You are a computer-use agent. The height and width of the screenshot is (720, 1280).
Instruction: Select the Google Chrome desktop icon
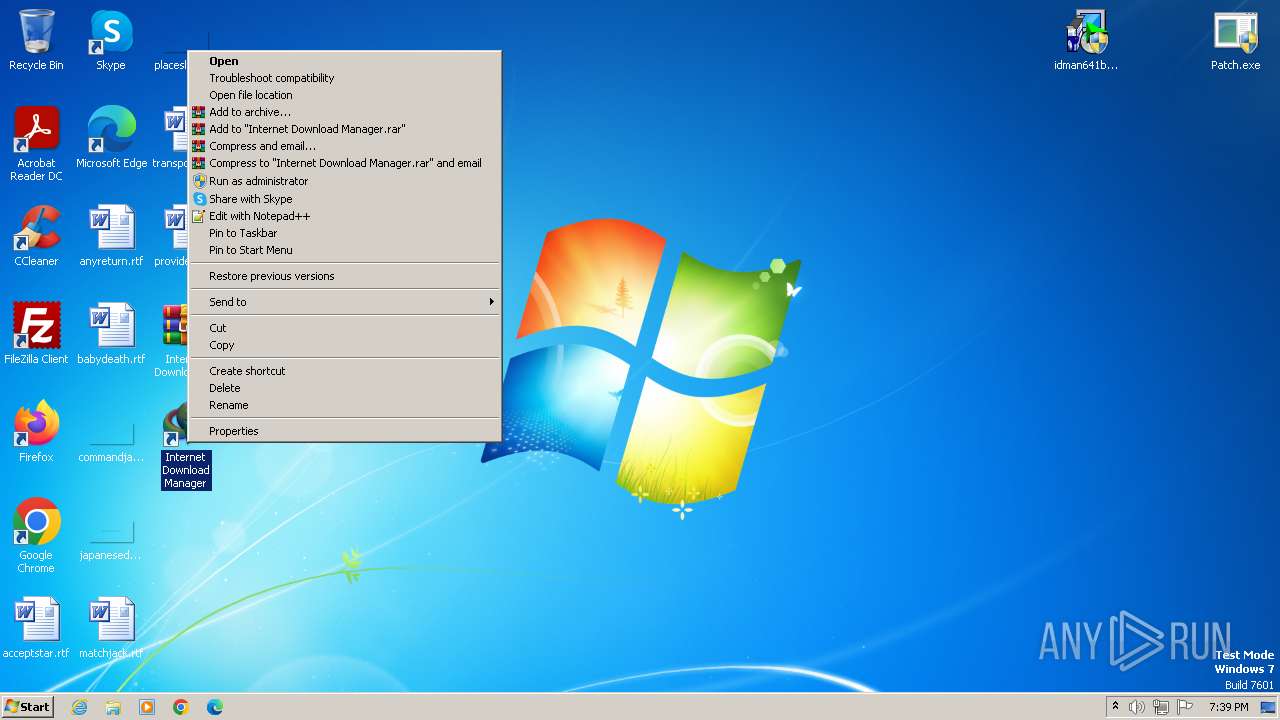point(36,535)
